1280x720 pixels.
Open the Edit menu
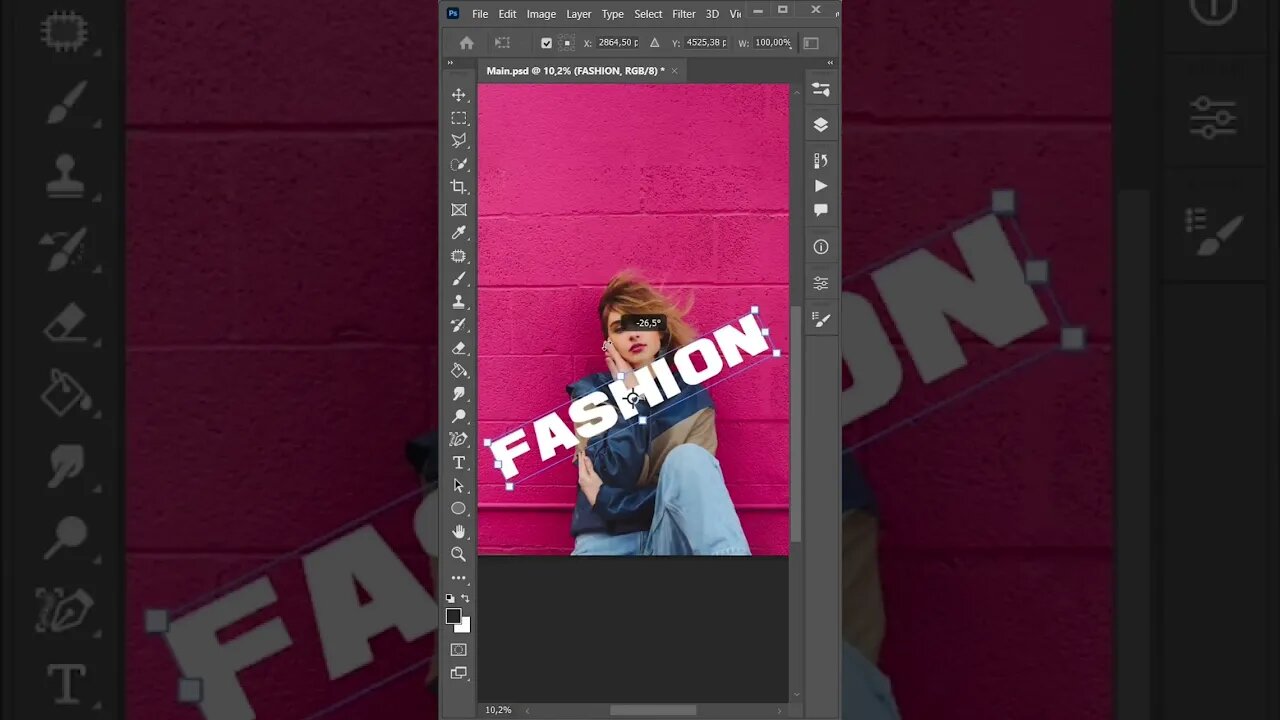[508, 14]
